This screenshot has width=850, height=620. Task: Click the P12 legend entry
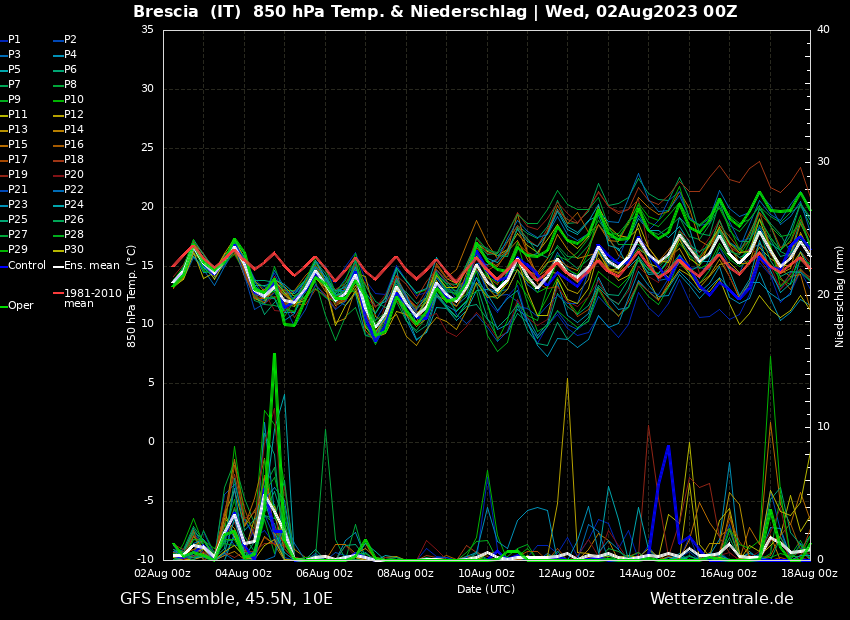pos(68,114)
